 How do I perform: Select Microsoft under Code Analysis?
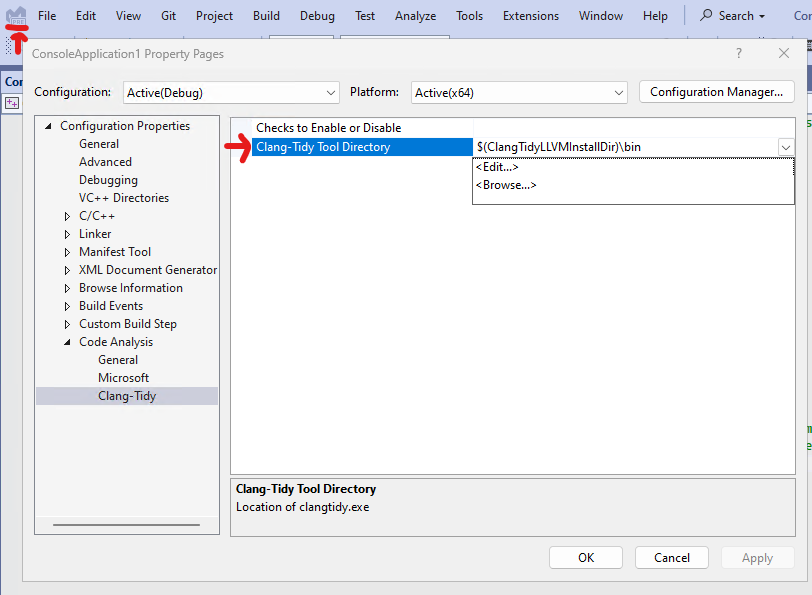pyautogui.click(x=123, y=378)
